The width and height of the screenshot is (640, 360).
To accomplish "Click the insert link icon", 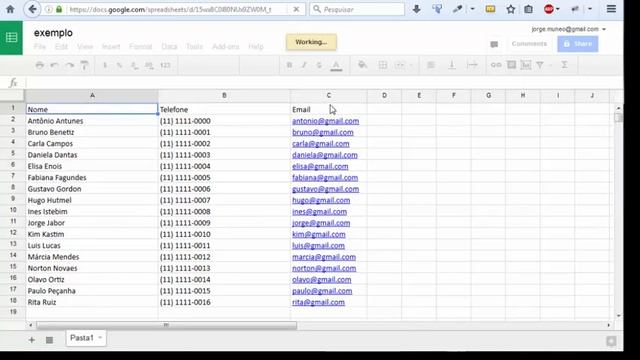I will pyautogui.click(x=496, y=65).
